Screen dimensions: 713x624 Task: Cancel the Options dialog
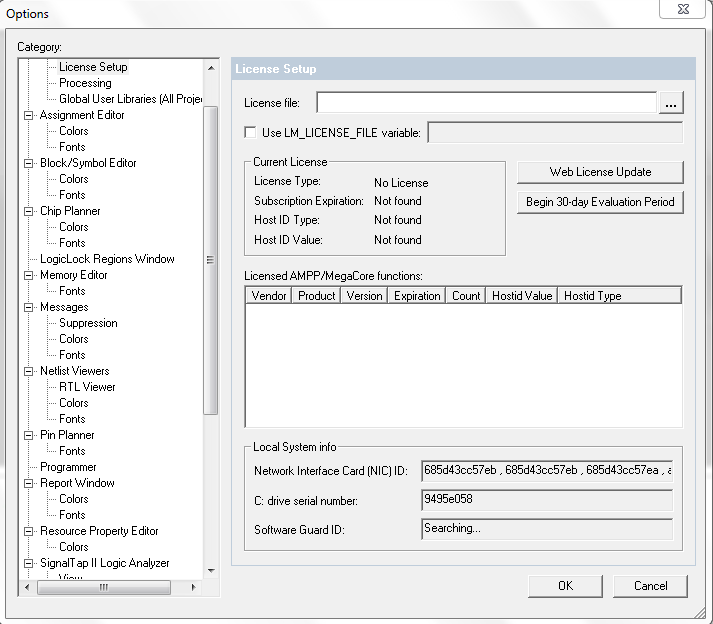(x=650, y=586)
